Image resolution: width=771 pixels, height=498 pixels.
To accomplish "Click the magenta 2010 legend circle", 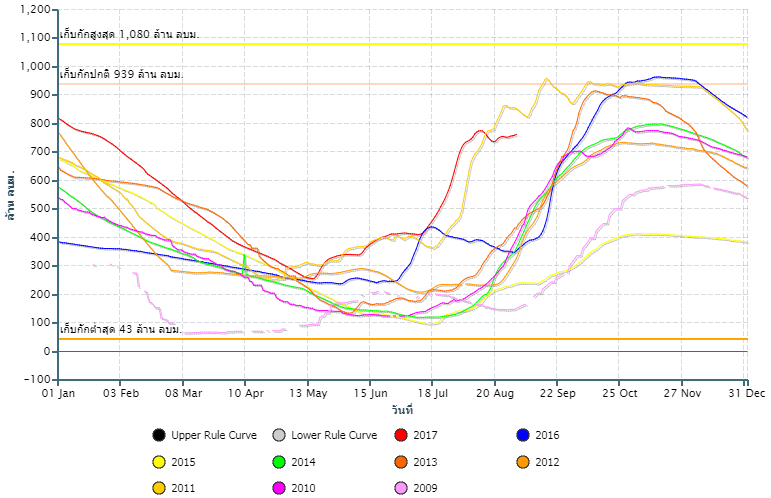I will tap(279, 488).
